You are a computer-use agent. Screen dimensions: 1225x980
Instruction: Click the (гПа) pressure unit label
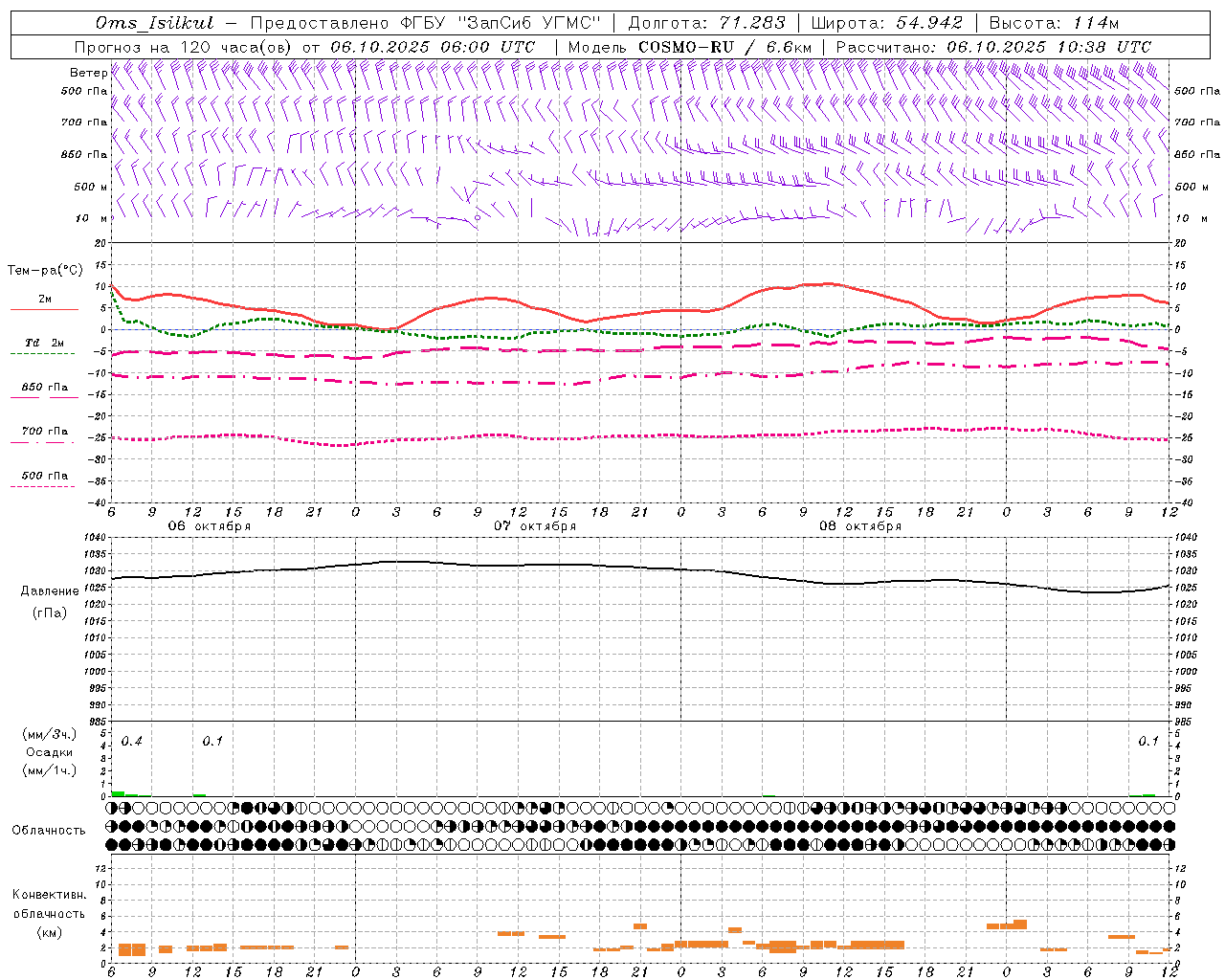pyautogui.click(x=50, y=612)
